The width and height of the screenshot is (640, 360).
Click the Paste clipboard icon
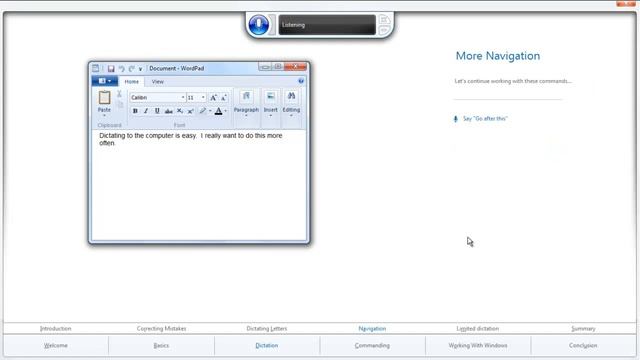(104, 98)
